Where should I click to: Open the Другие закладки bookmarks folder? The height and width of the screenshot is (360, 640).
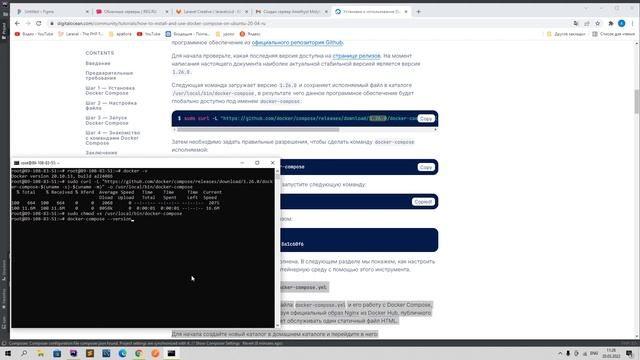(x=567, y=34)
